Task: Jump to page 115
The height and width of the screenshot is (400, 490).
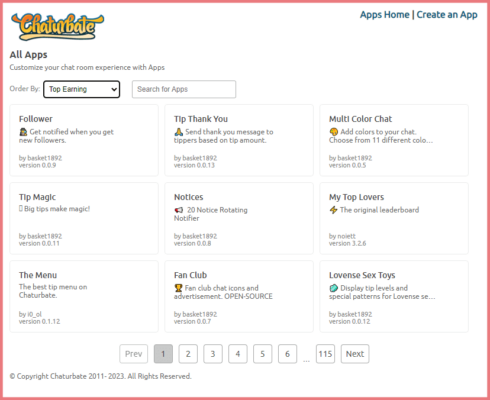Action: 325,354
